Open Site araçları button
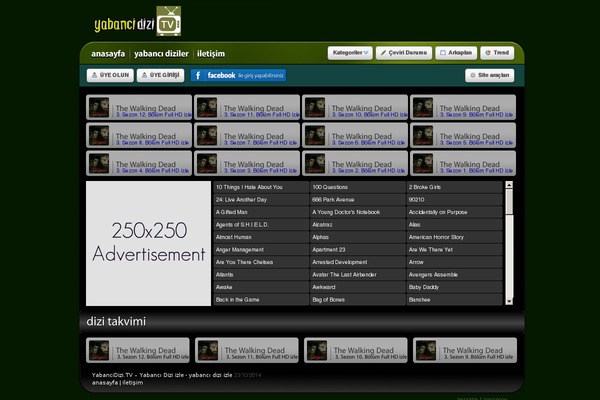 [x=489, y=75]
